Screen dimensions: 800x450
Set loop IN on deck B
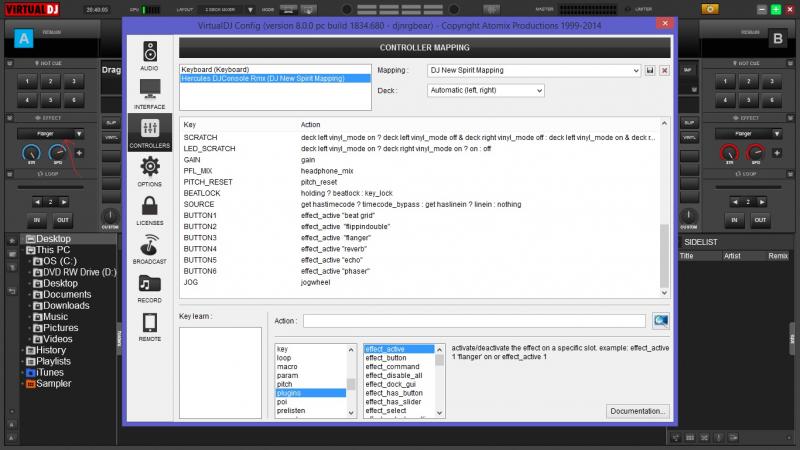[x=734, y=220]
